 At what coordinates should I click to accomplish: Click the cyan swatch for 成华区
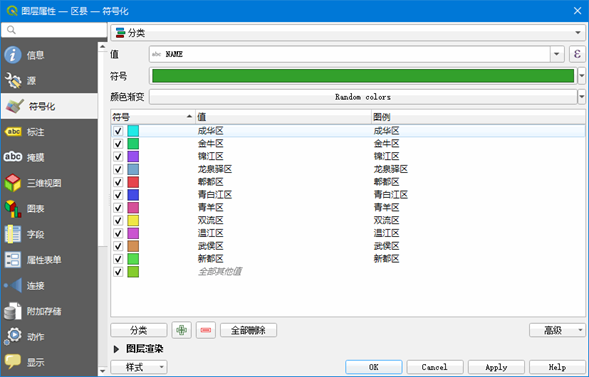(133, 131)
